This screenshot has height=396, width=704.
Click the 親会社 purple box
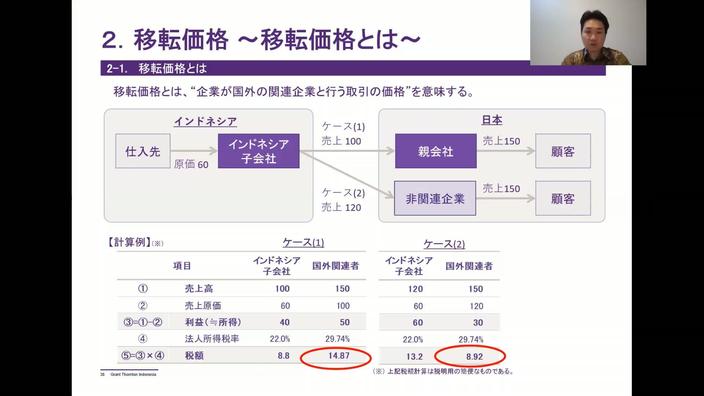click(436, 151)
